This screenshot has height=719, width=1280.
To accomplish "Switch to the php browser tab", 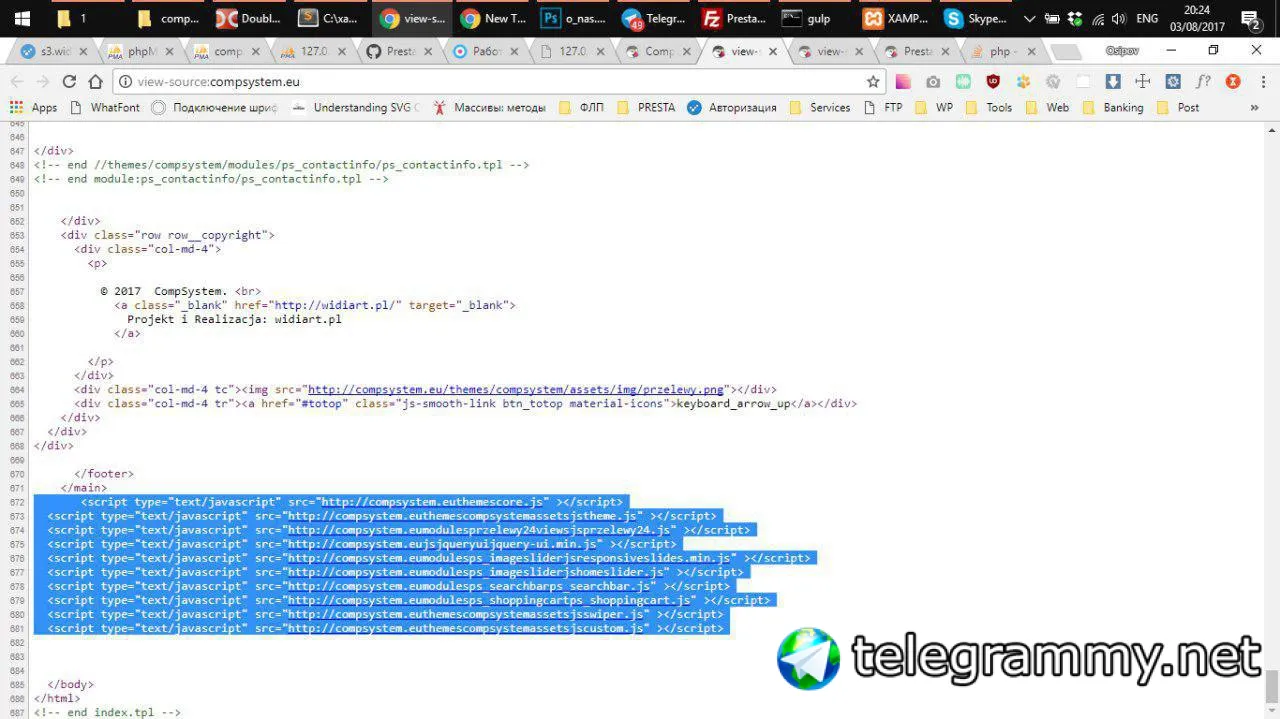I will click(x=1004, y=51).
